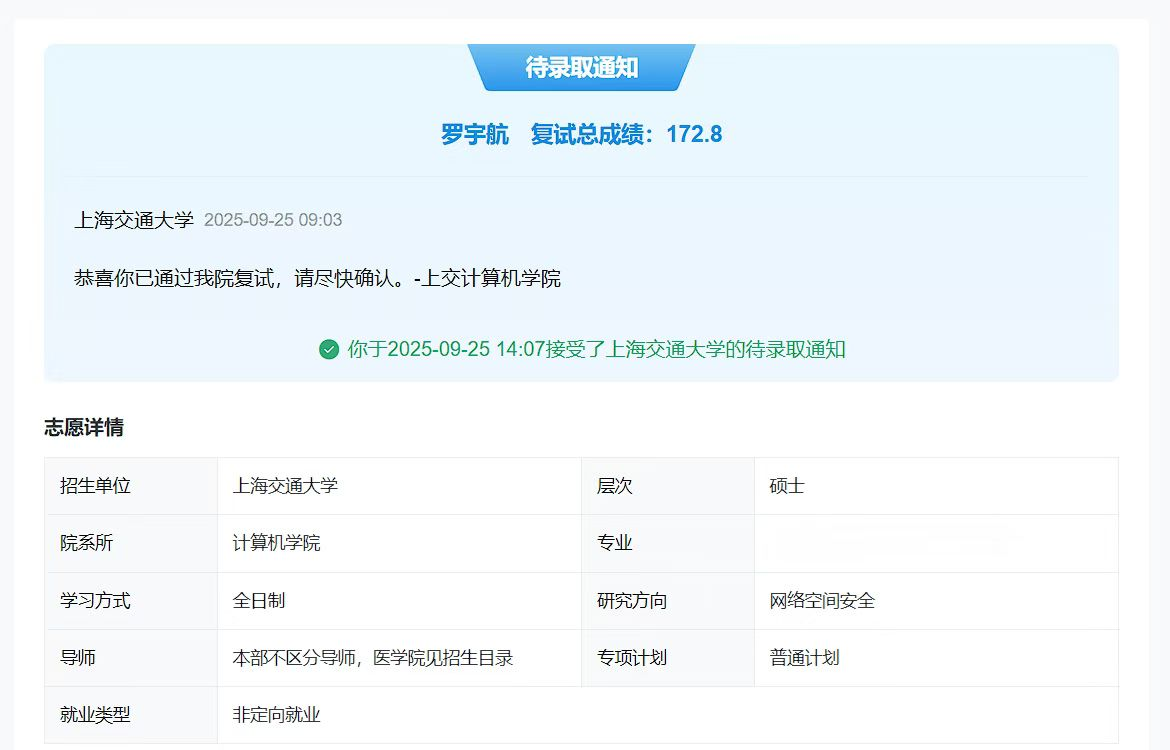Click the 志愿详情 section heading

[x=84, y=428]
